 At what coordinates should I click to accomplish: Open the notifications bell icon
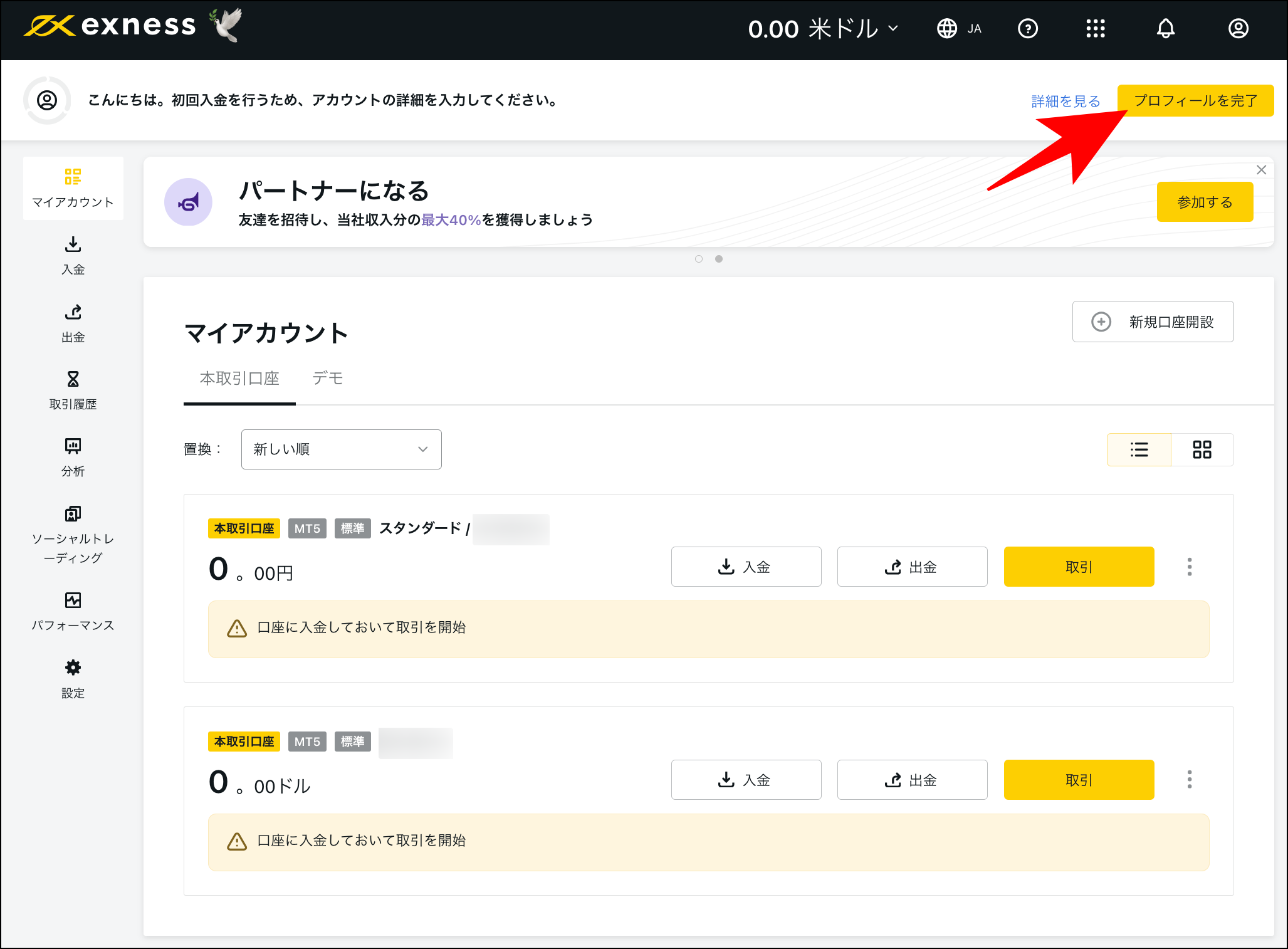click(x=1166, y=28)
